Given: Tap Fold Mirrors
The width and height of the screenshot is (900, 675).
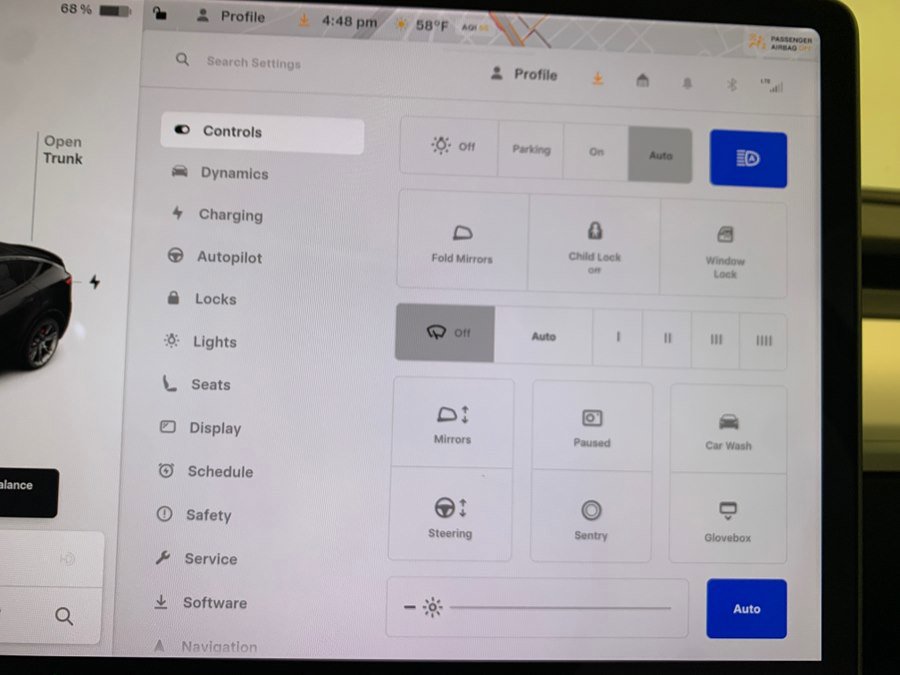Looking at the screenshot, I should click(x=462, y=242).
